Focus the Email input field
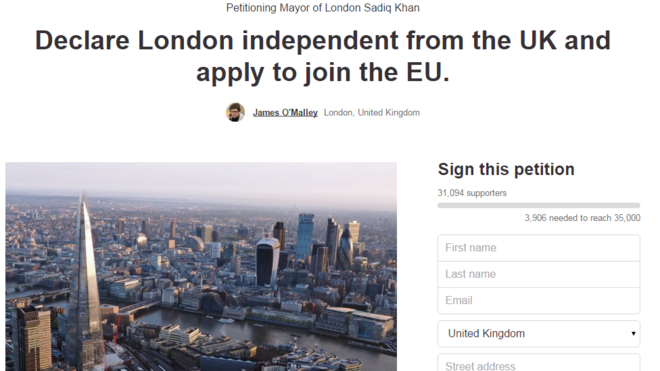The height and width of the screenshot is (371, 660). pyautogui.click(x=539, y=301)
